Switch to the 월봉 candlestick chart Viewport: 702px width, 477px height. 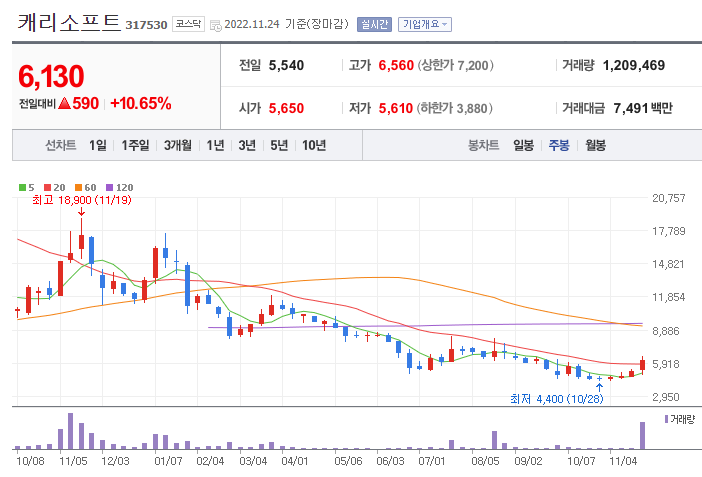[x=596, y=145]
